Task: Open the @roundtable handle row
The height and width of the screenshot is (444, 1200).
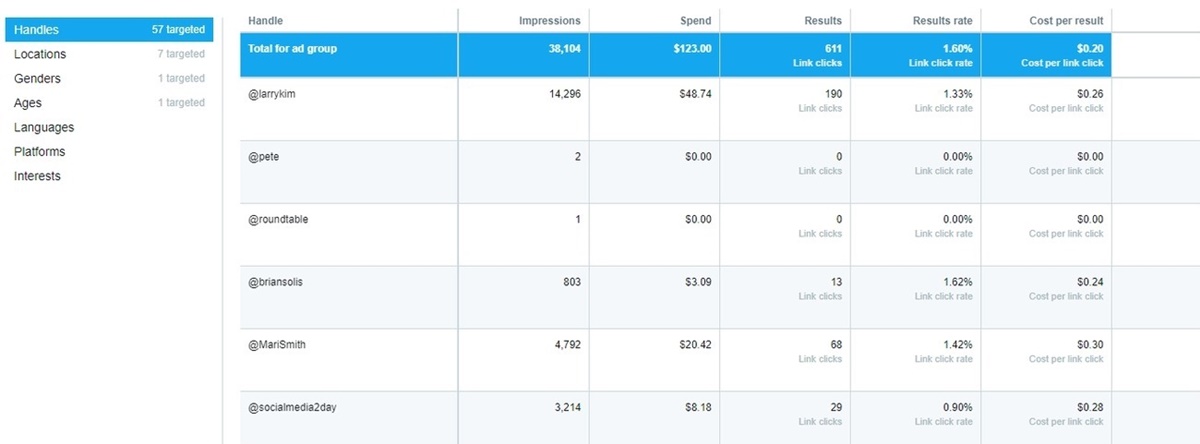Action: coord(278,220)
